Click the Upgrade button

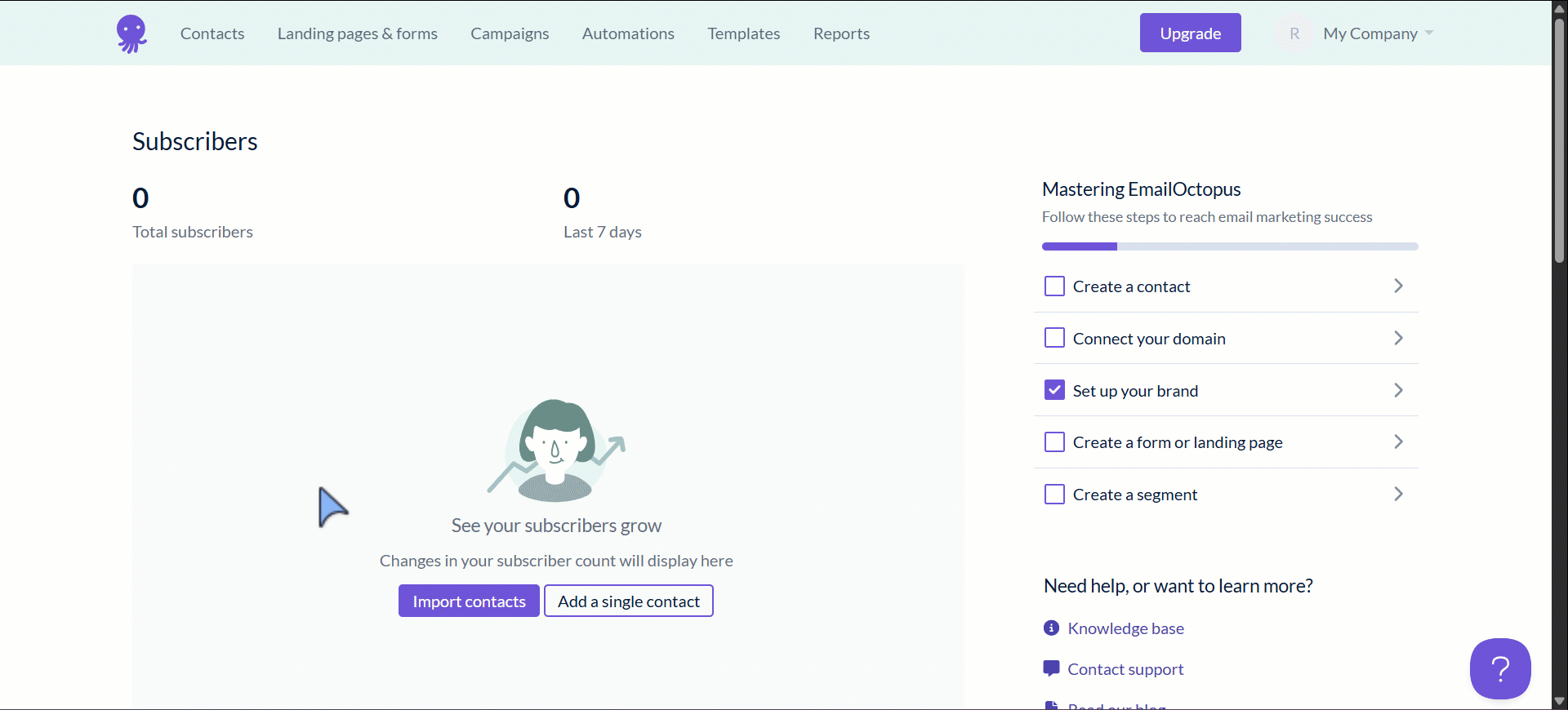point(1191,33)
